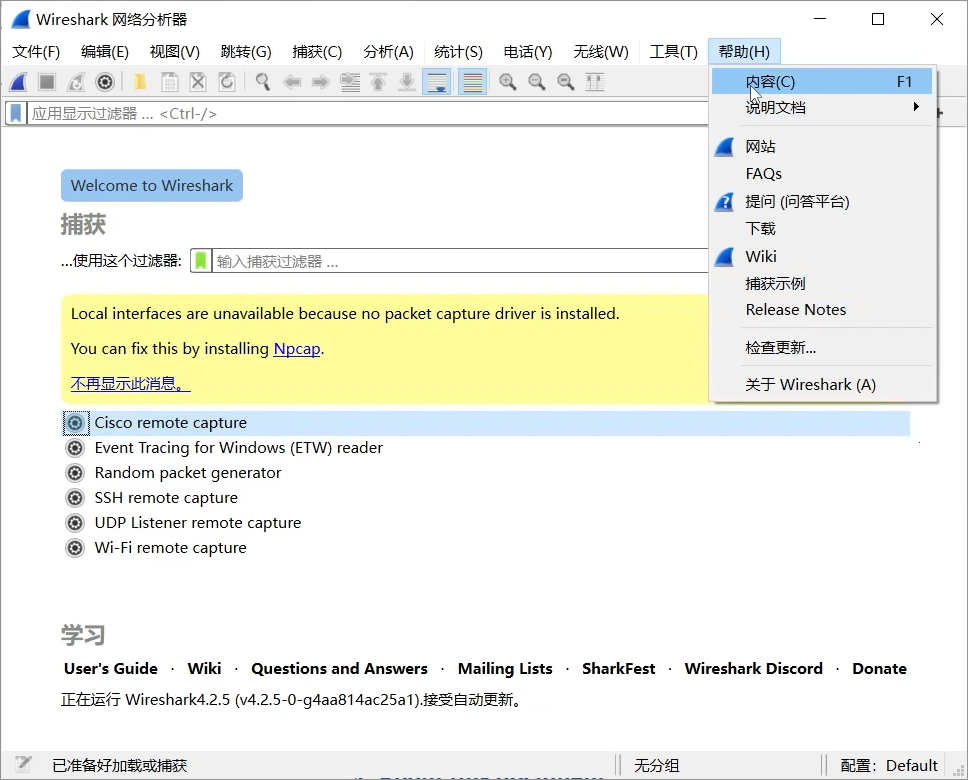
Task: Click the green capture filter bookmark
Action: click(201, 261)
